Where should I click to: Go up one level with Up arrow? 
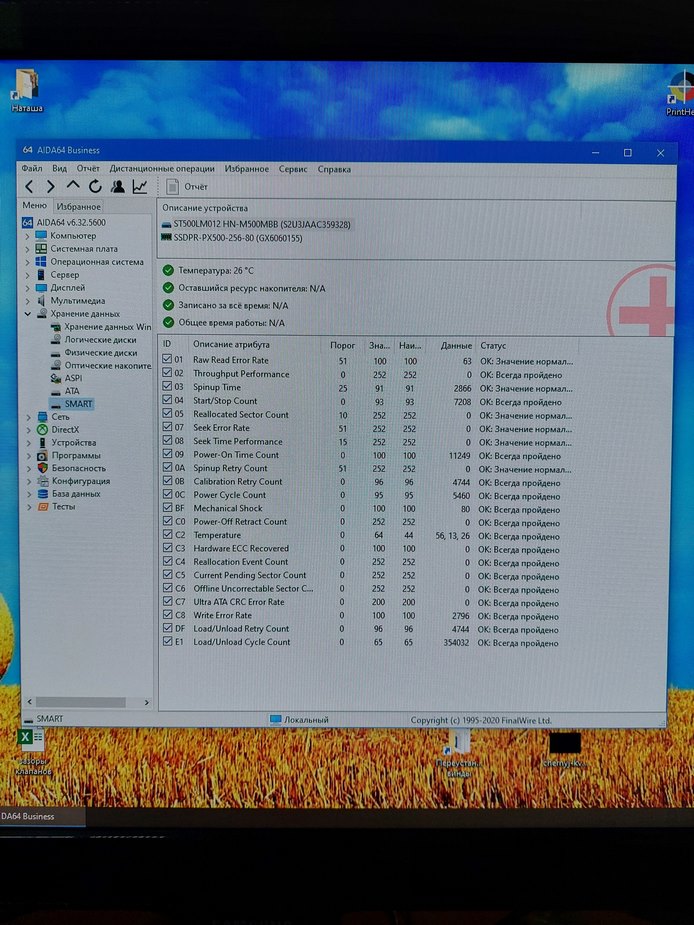(x=73, y=186)
